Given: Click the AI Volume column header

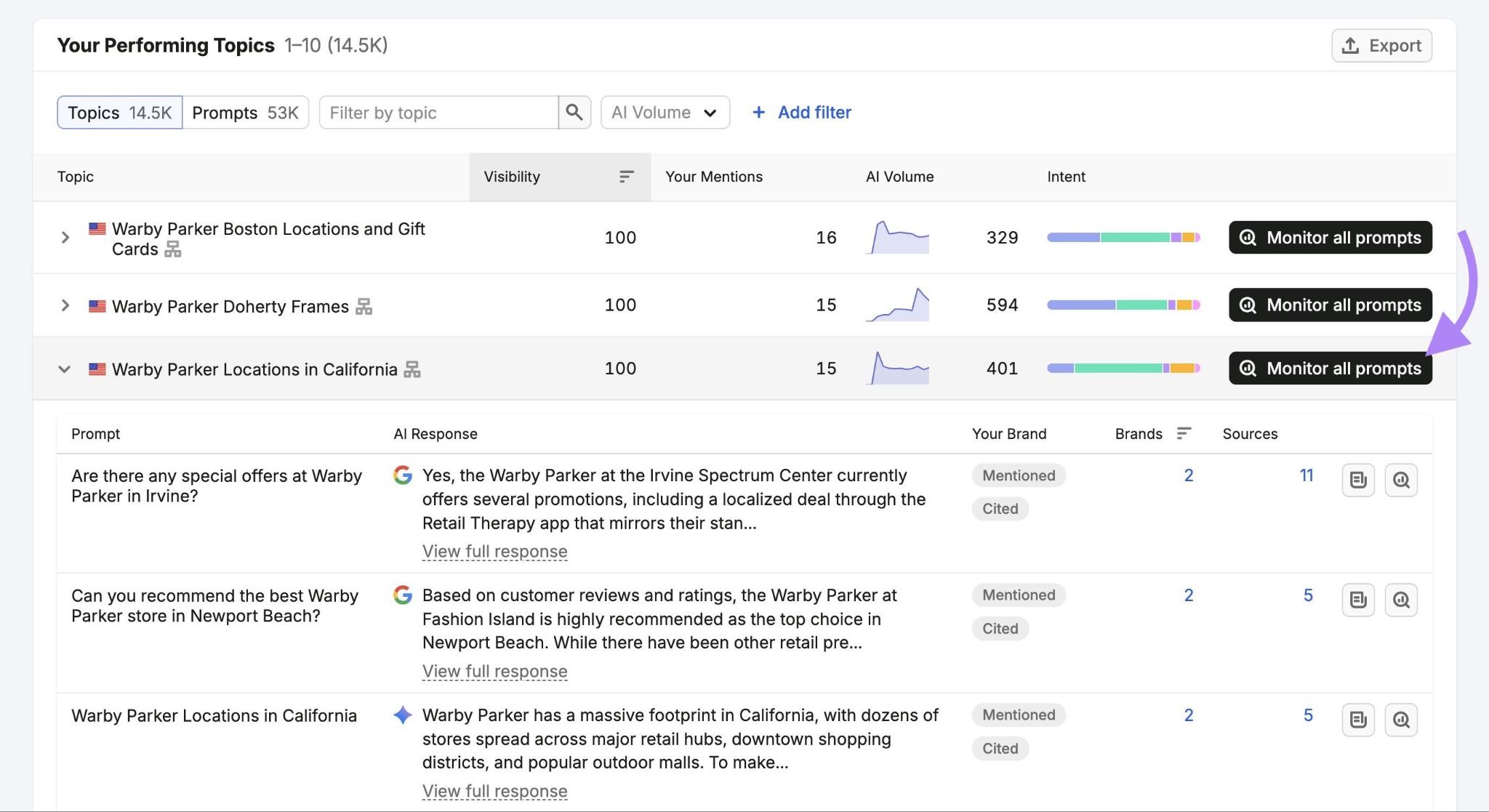Looking at the screenshot, I should click(899, 177).
